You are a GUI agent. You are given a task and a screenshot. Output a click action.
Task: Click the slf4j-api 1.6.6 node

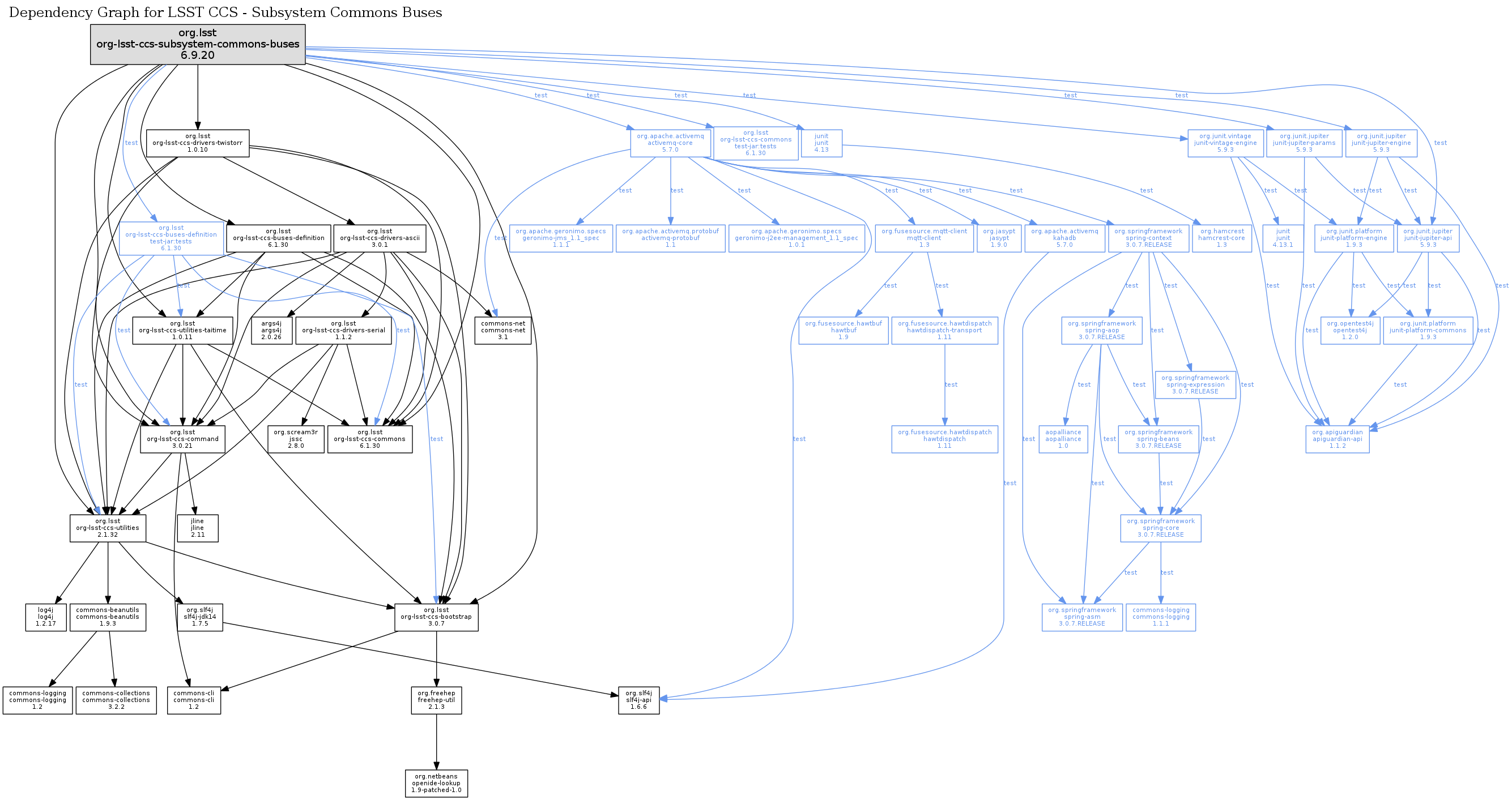(x=638, y=700)
